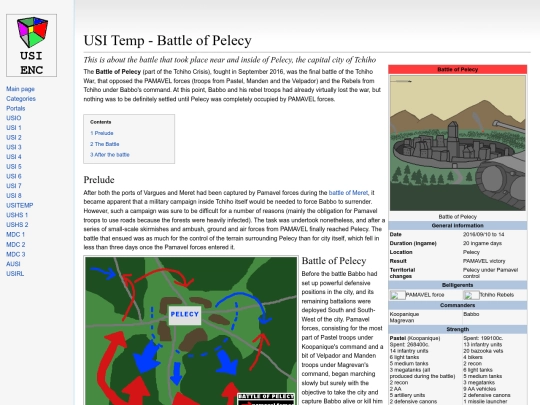Image resolution: width=540 pixels, height=405 pixels.
Task: Click the 'Babbo' commander cell
Action: pos(471,314)
